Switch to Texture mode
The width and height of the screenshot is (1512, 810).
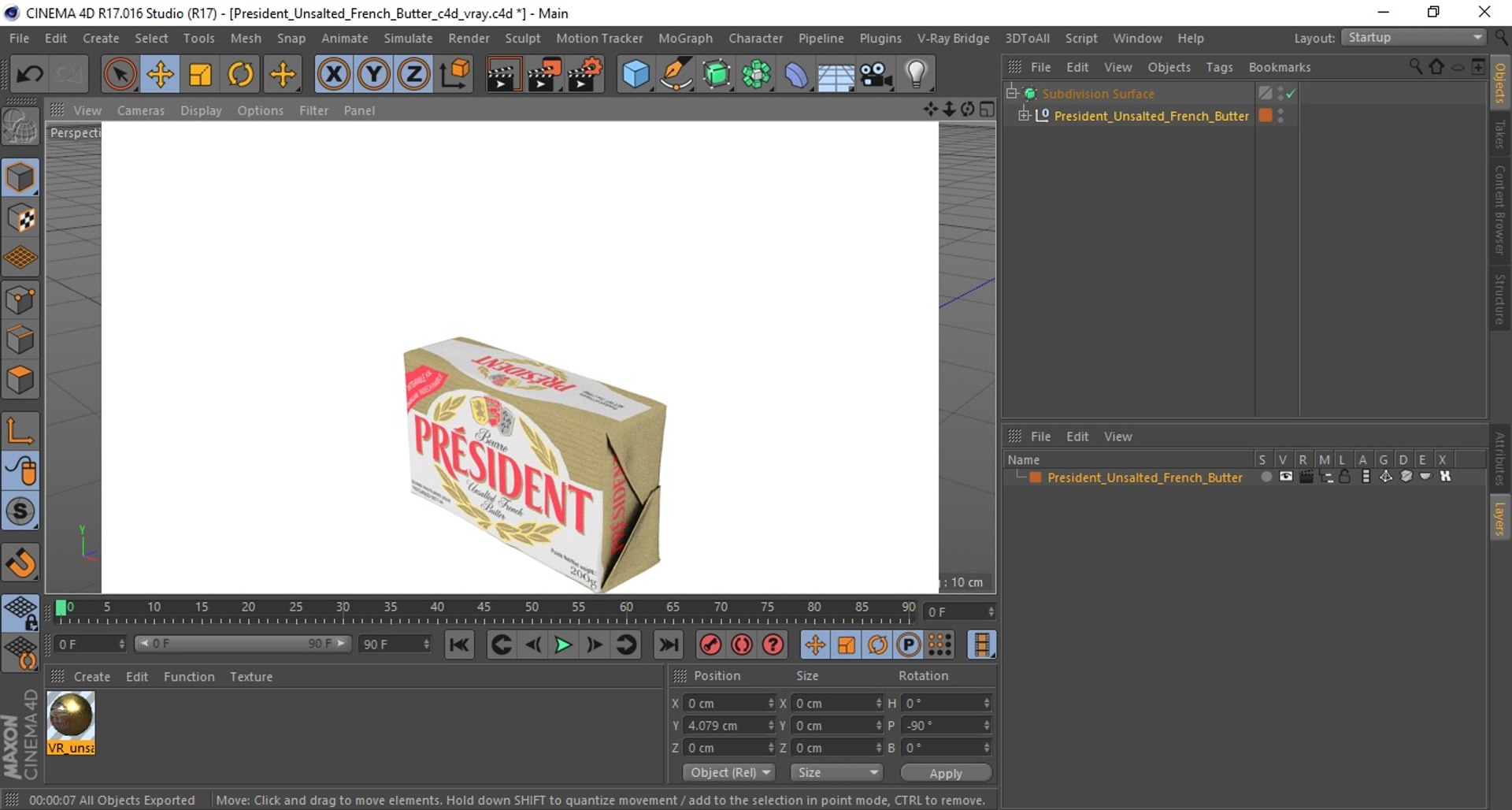coord(20,218)
